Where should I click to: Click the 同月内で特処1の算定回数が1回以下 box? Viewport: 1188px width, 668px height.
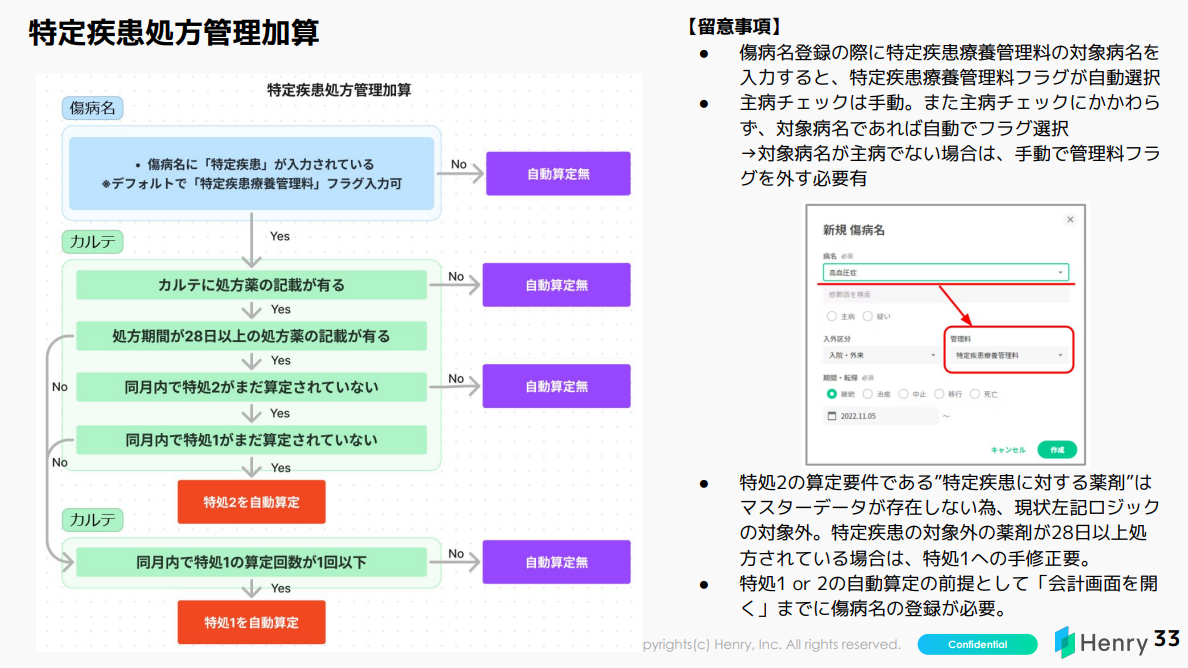point(252,562)
